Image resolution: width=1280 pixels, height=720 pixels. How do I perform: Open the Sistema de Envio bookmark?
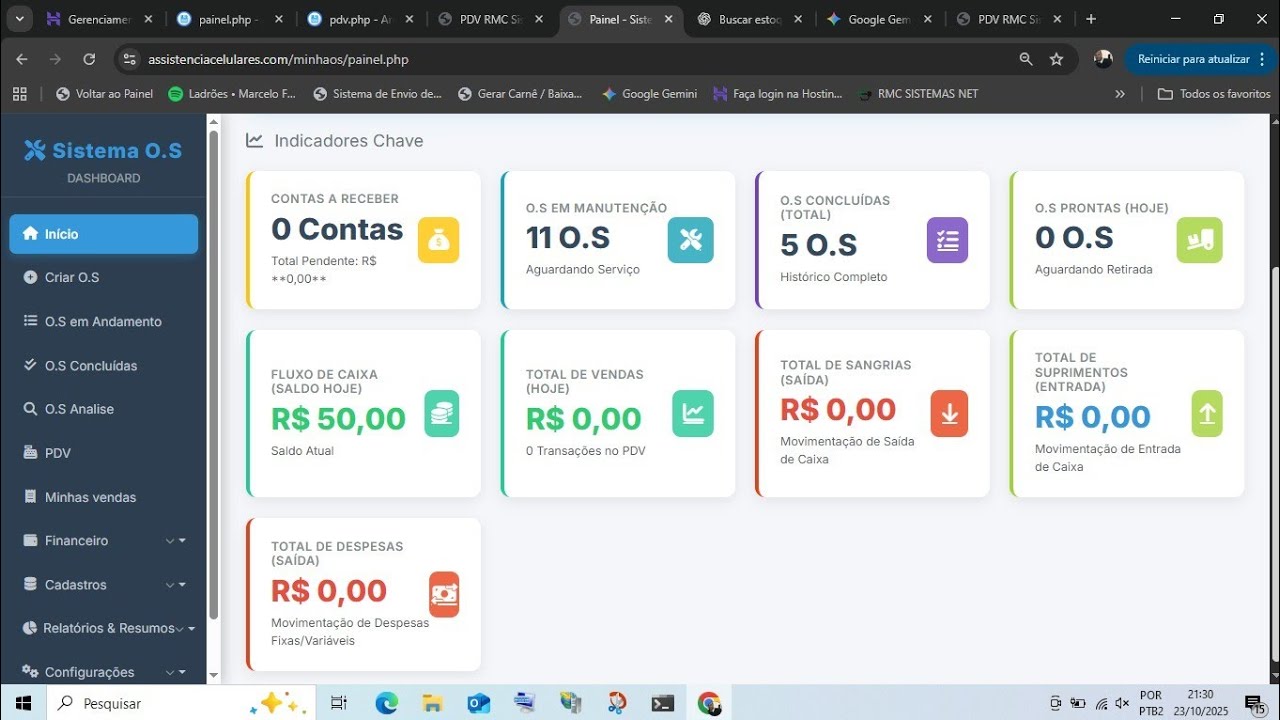coord(377,94)
